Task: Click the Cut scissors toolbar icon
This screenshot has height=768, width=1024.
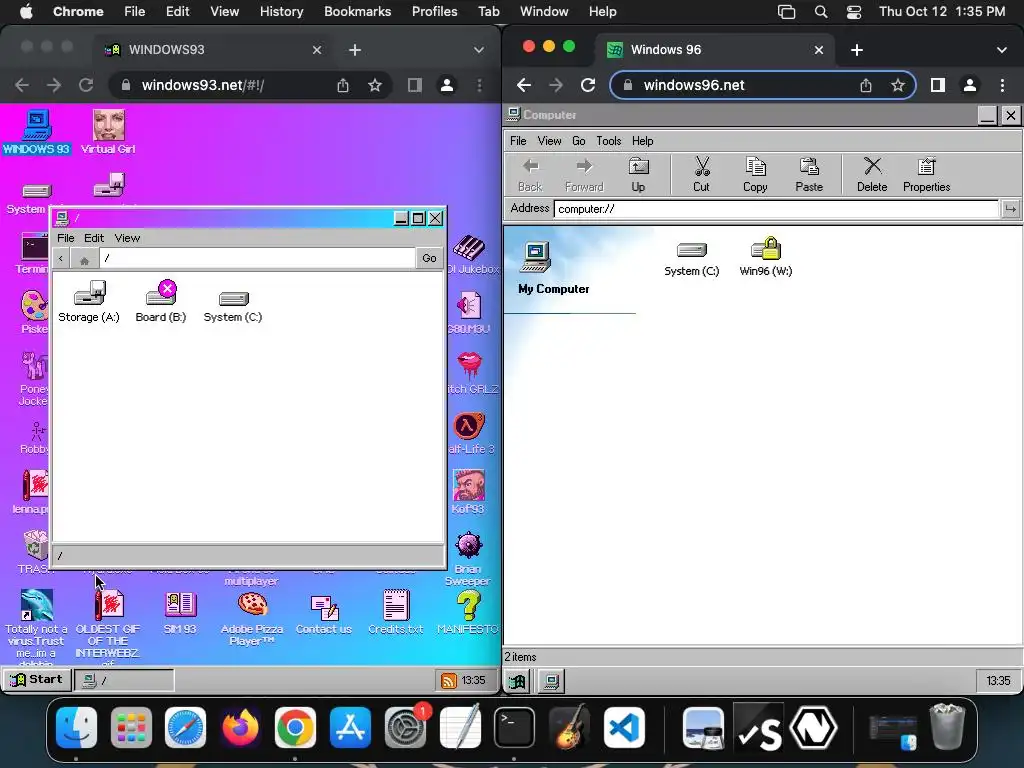Action: (701, 174)
